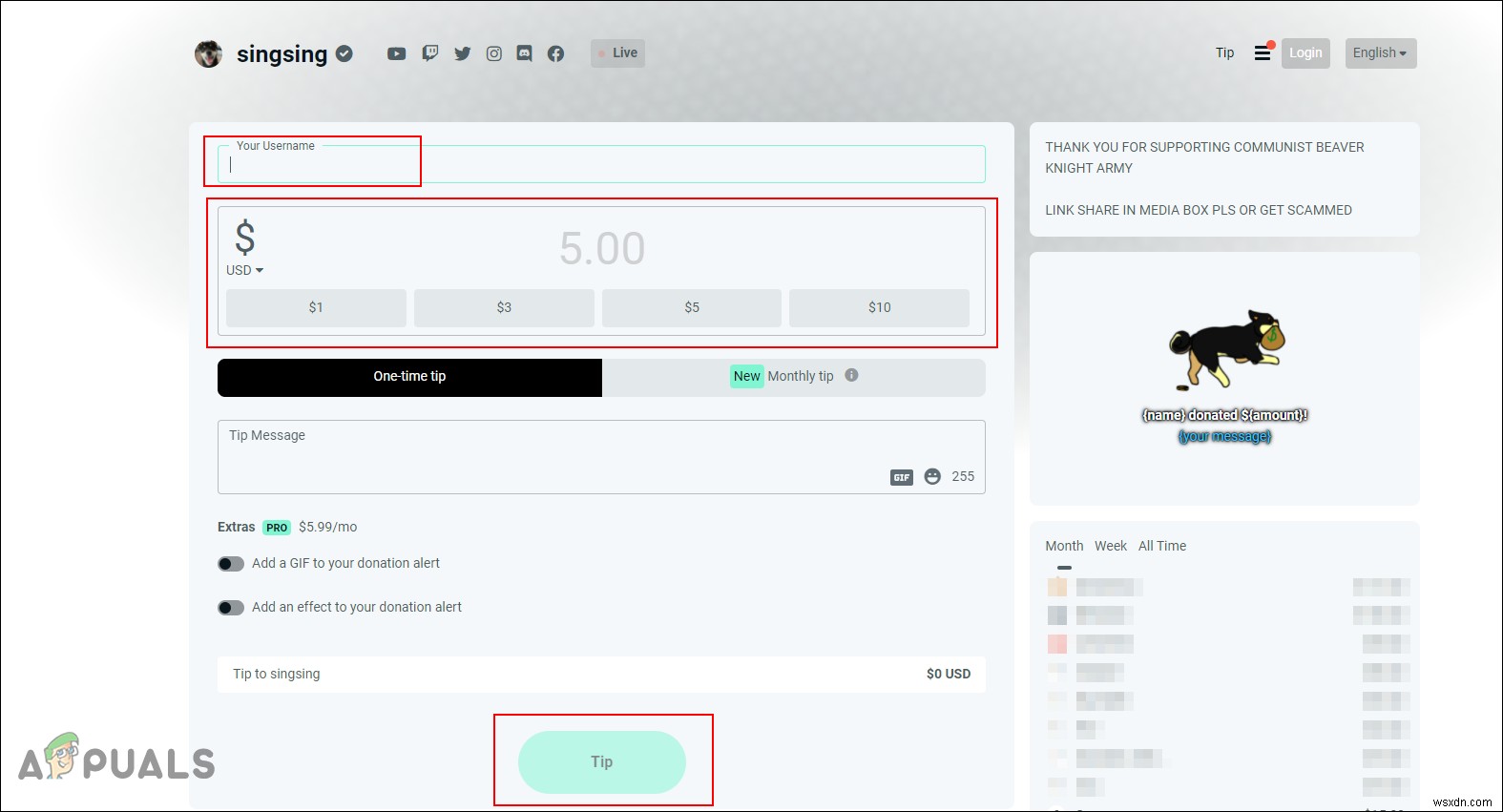Switch to Monthly tip tab

pyautogui.click(x=794, y=377)
